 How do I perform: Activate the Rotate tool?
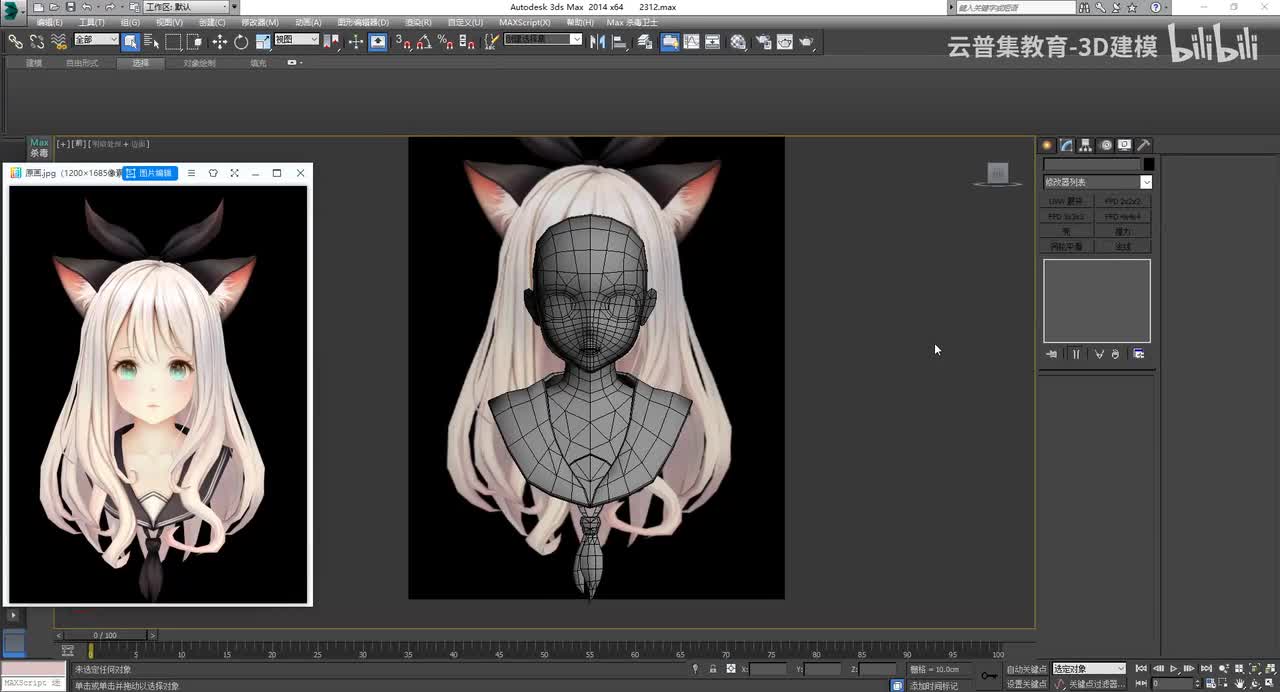pos(241,42)
